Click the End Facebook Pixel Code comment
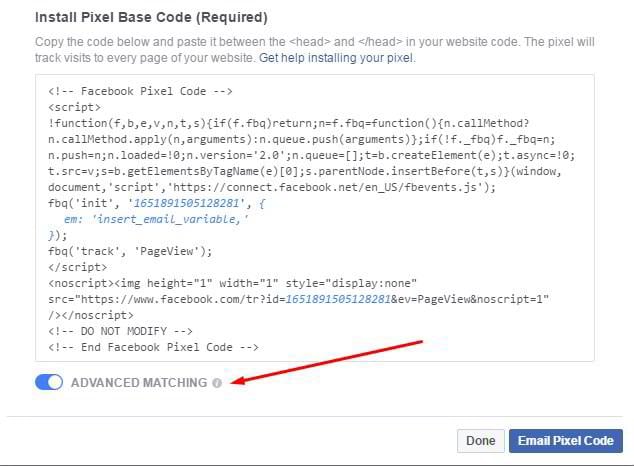This screenshot has width=634, height=466. (153, 347)
